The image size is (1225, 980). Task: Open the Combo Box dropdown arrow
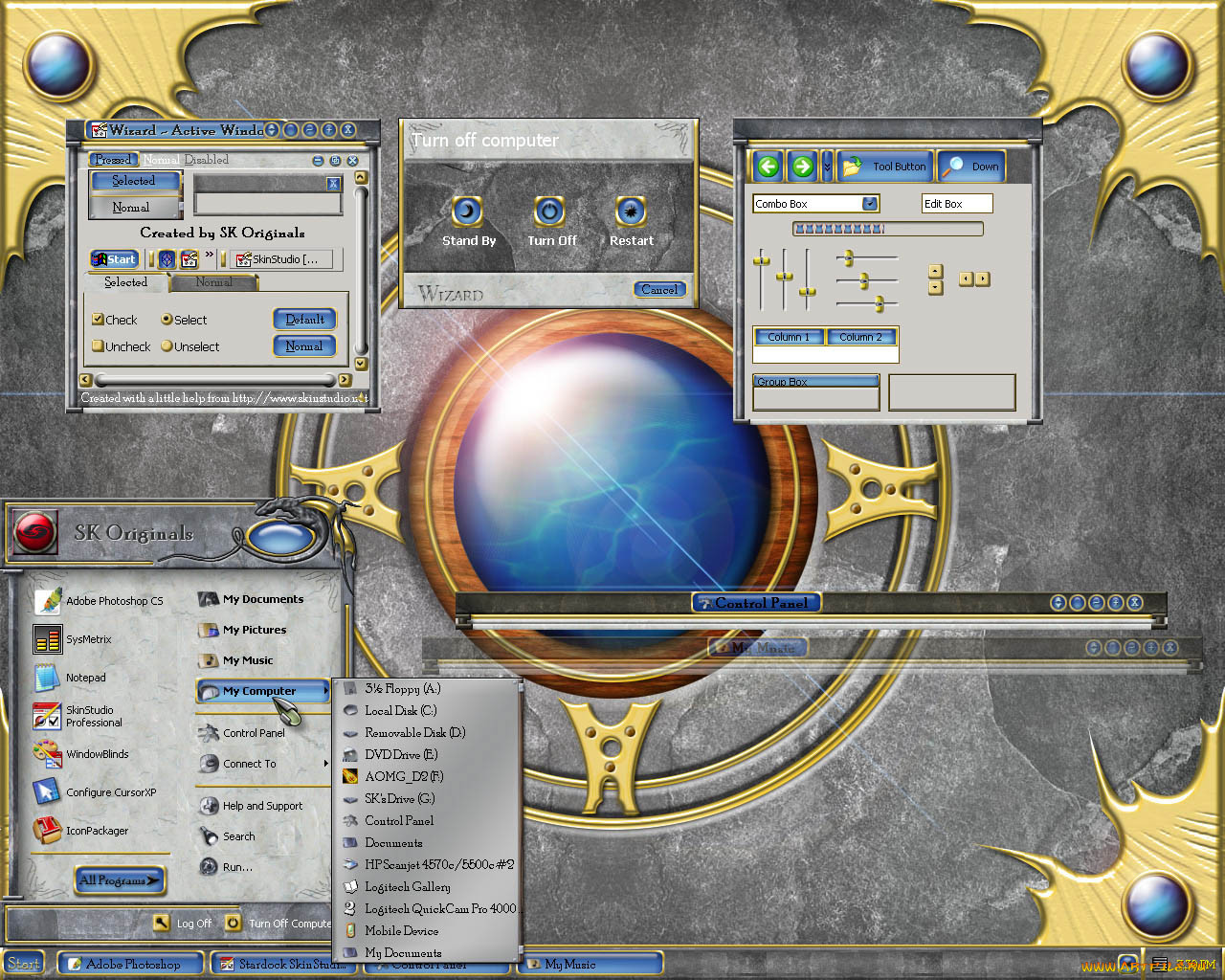[869, 203]
